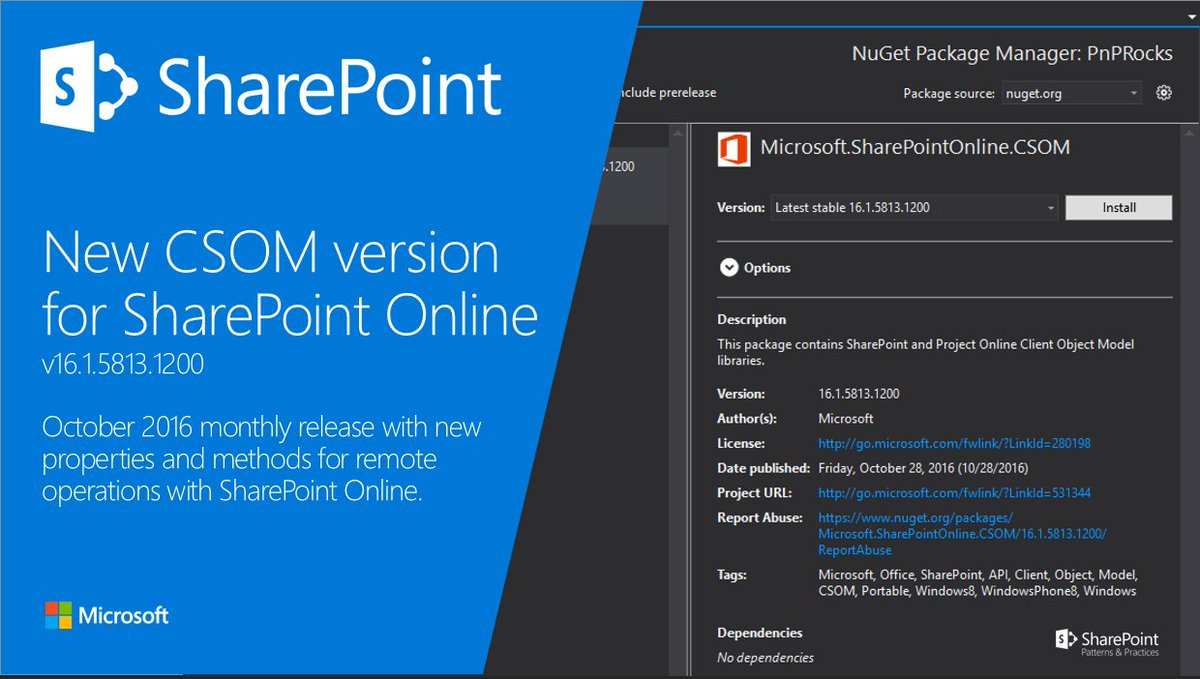Collapse the Options section

pyautogui.click(x=730, y=267)
